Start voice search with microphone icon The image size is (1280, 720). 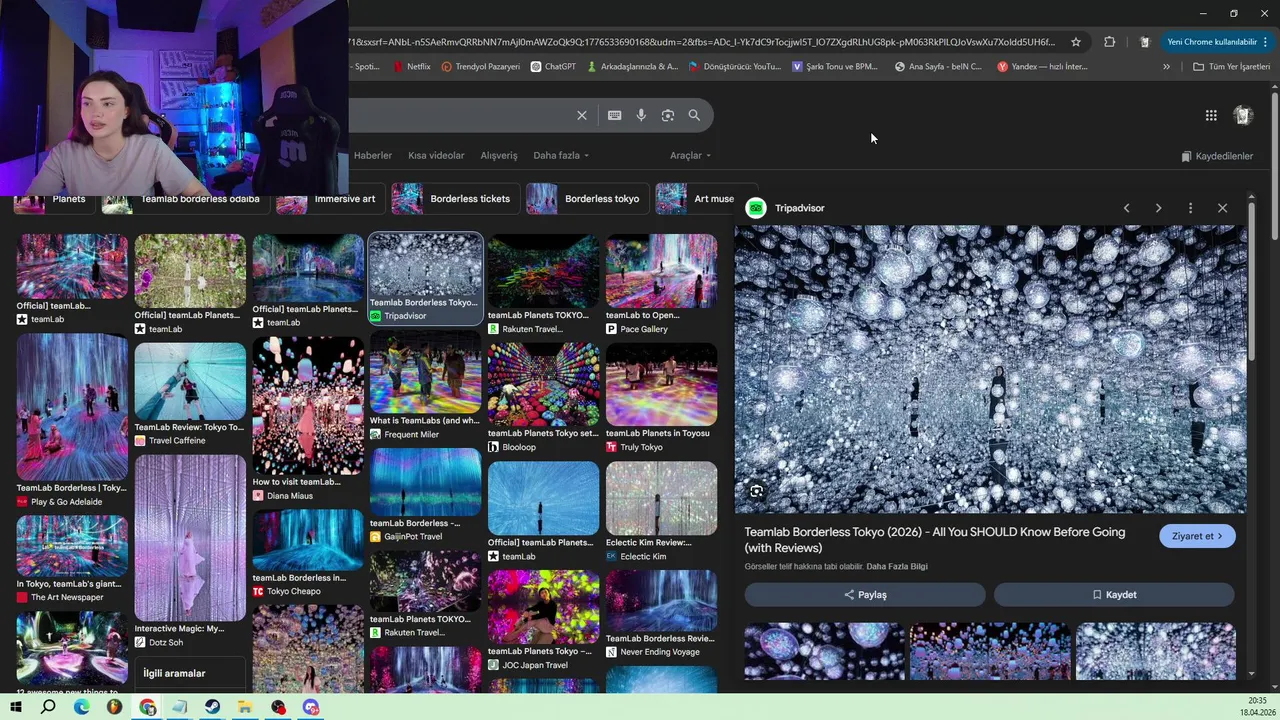(x=641, y=115)
